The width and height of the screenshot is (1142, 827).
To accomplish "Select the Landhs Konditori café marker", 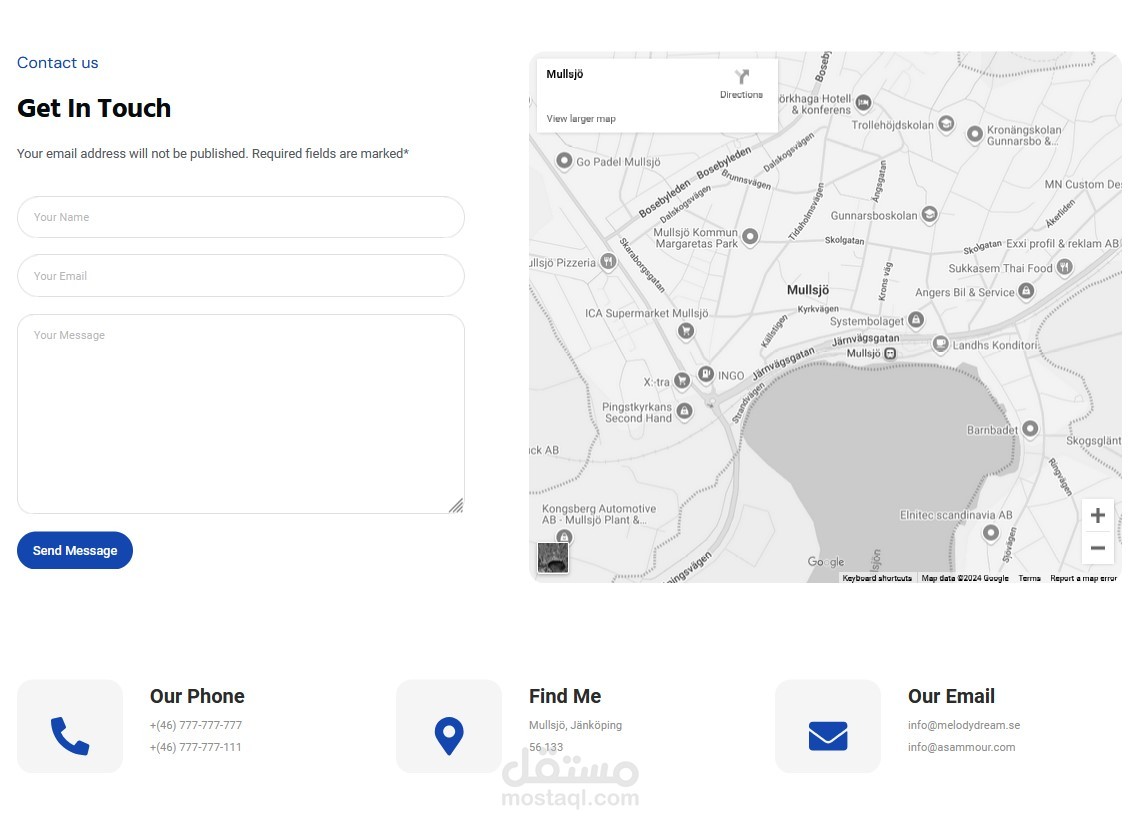I will [940, 343].
